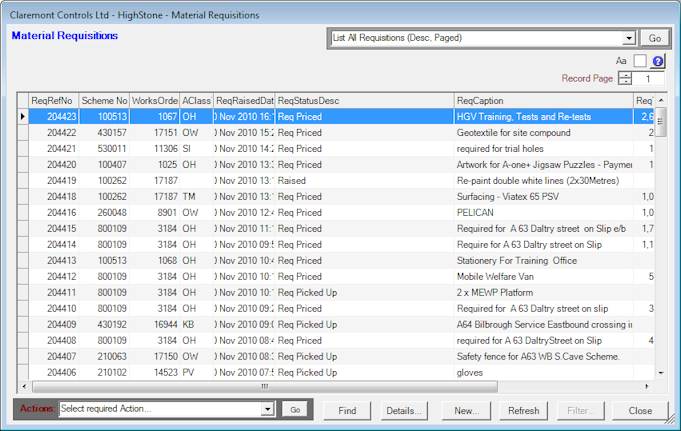Image resolution: width=681 pixels, height=431 pixels.
Task: Refresh the requisitions list
Action: click(523, 410)
